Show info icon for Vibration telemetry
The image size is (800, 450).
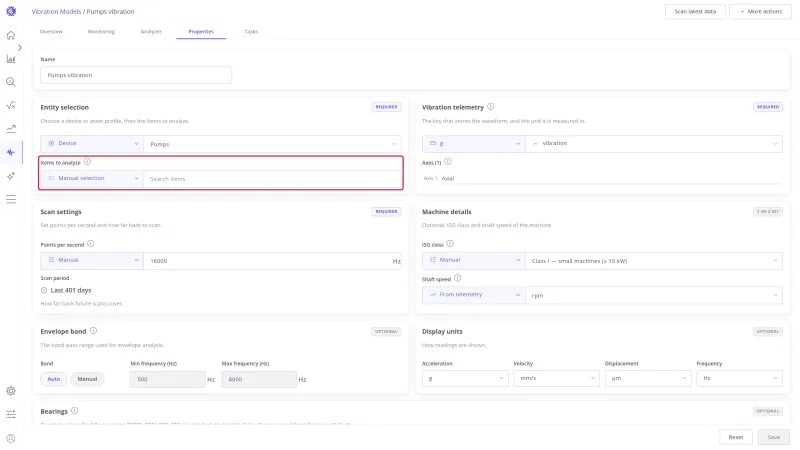click(490, 107)
